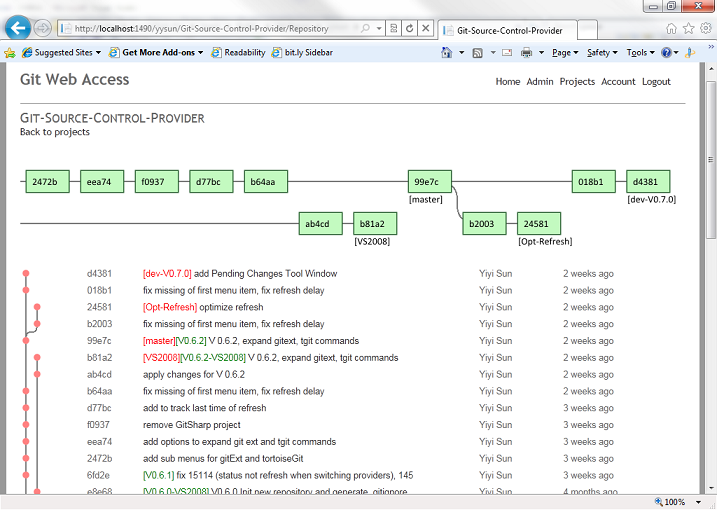This screenshot has width=717, height=510.
Task: Click the Stop loading X icon
Action: 425,28
